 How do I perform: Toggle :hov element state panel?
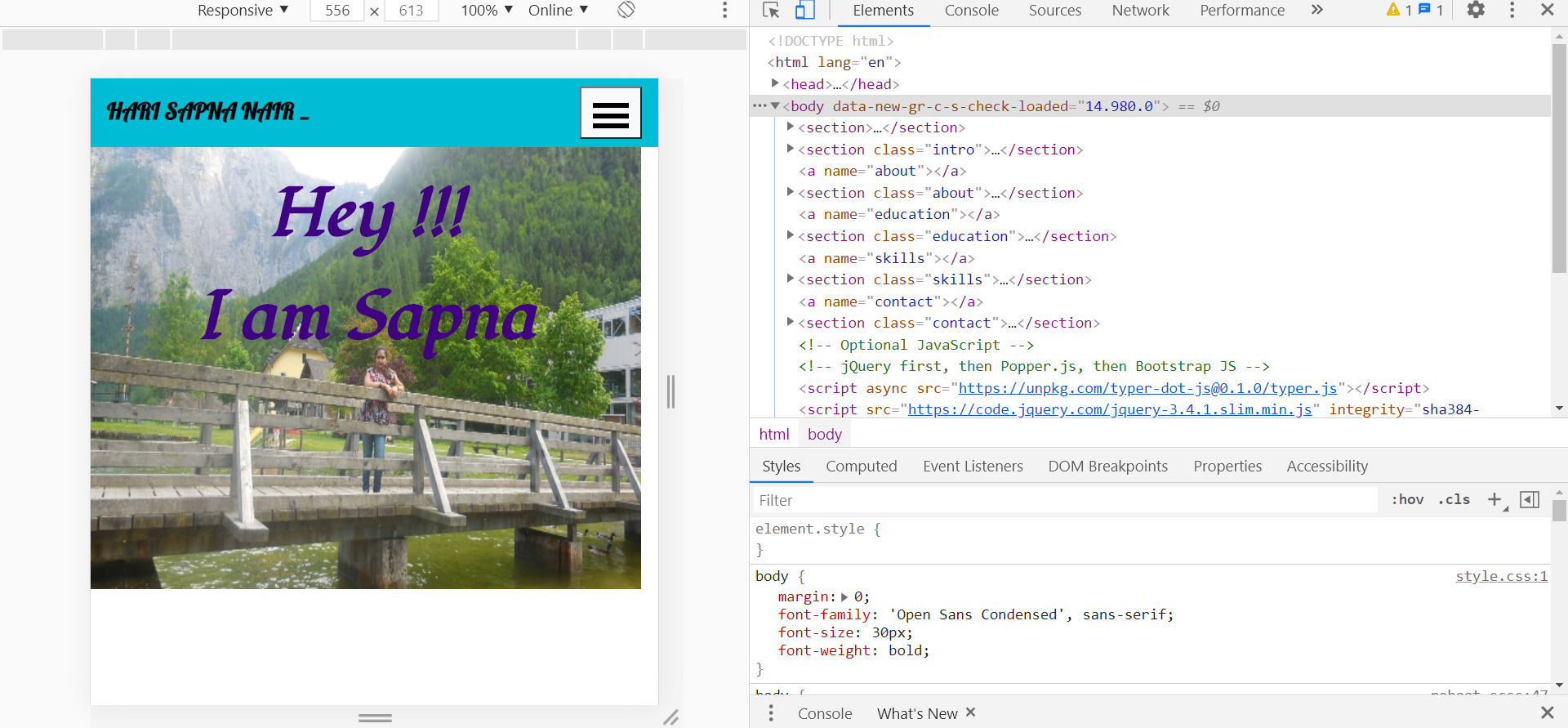tap(1407, 500)
